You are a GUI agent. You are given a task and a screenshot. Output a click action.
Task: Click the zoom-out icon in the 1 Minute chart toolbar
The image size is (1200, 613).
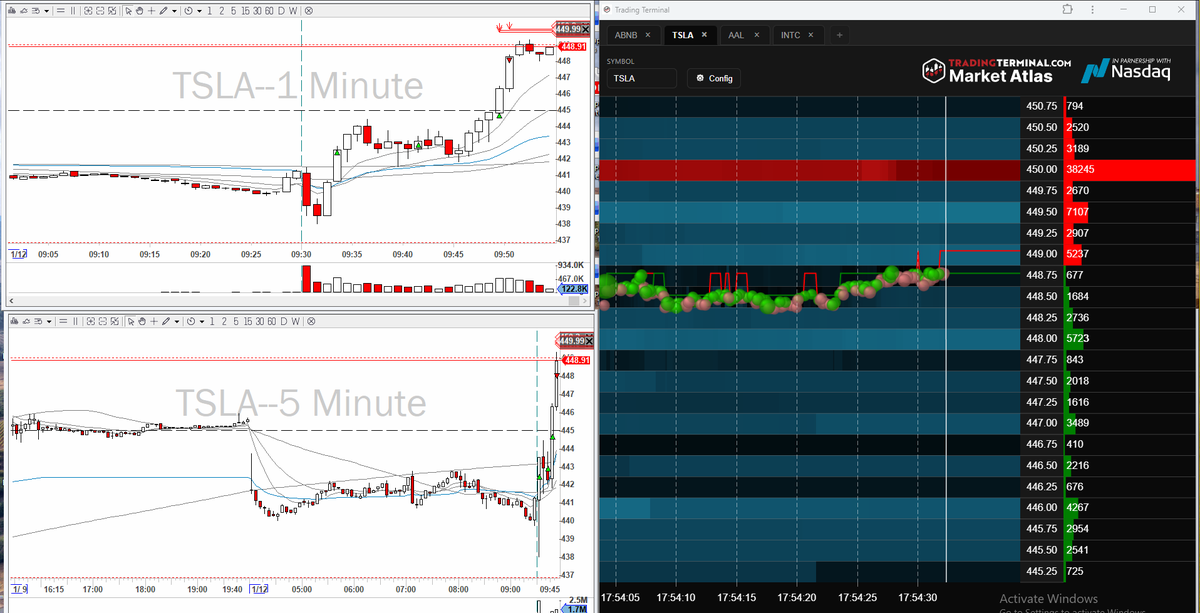point(100,11)
